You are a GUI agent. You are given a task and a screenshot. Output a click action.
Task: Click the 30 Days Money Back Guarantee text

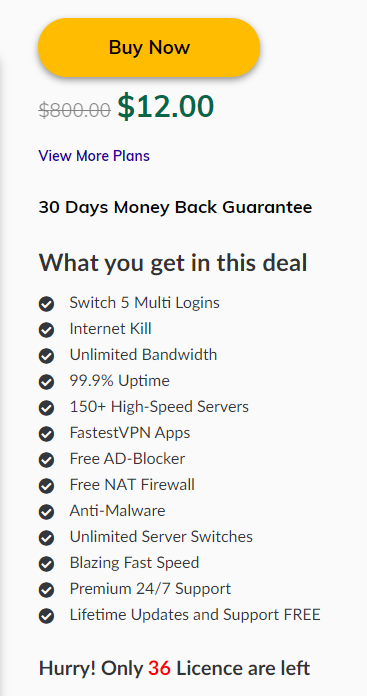pos(175,207)
